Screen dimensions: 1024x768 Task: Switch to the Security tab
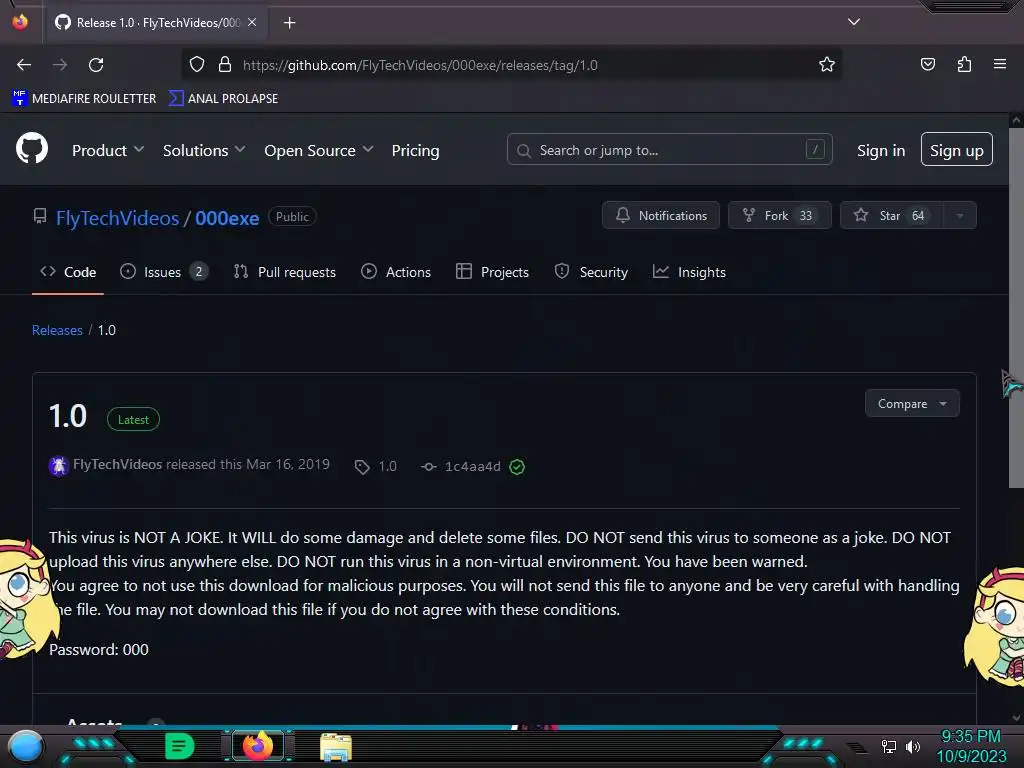pyautogui.click(x=591, y=272)
